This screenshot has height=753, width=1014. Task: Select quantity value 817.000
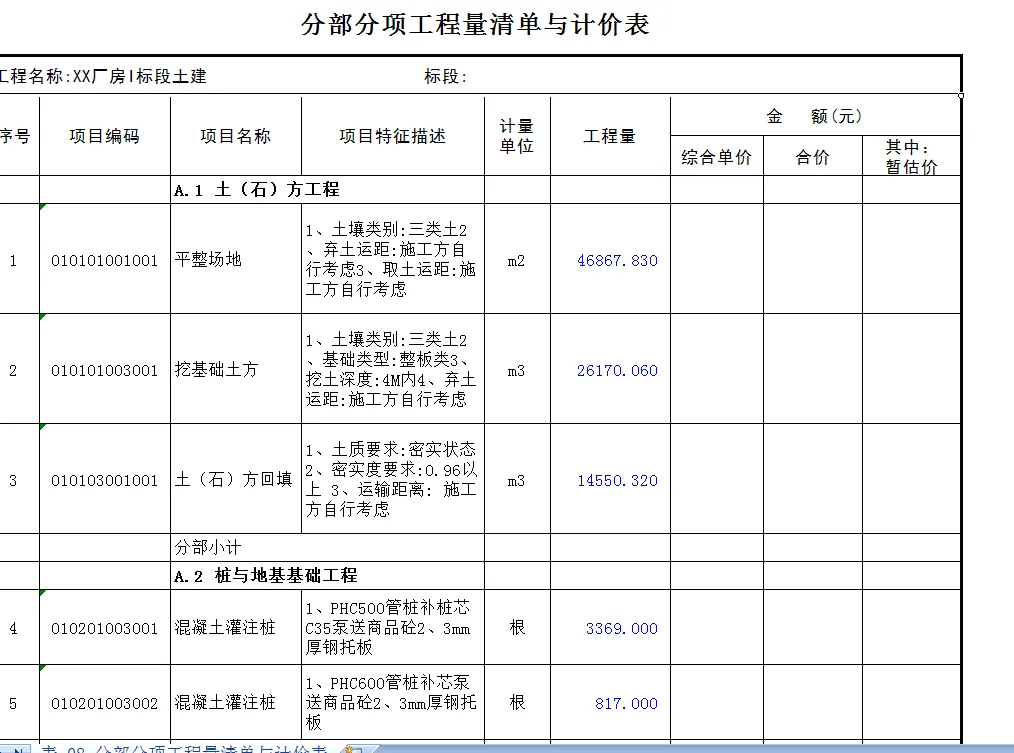[x=626, y=703]
